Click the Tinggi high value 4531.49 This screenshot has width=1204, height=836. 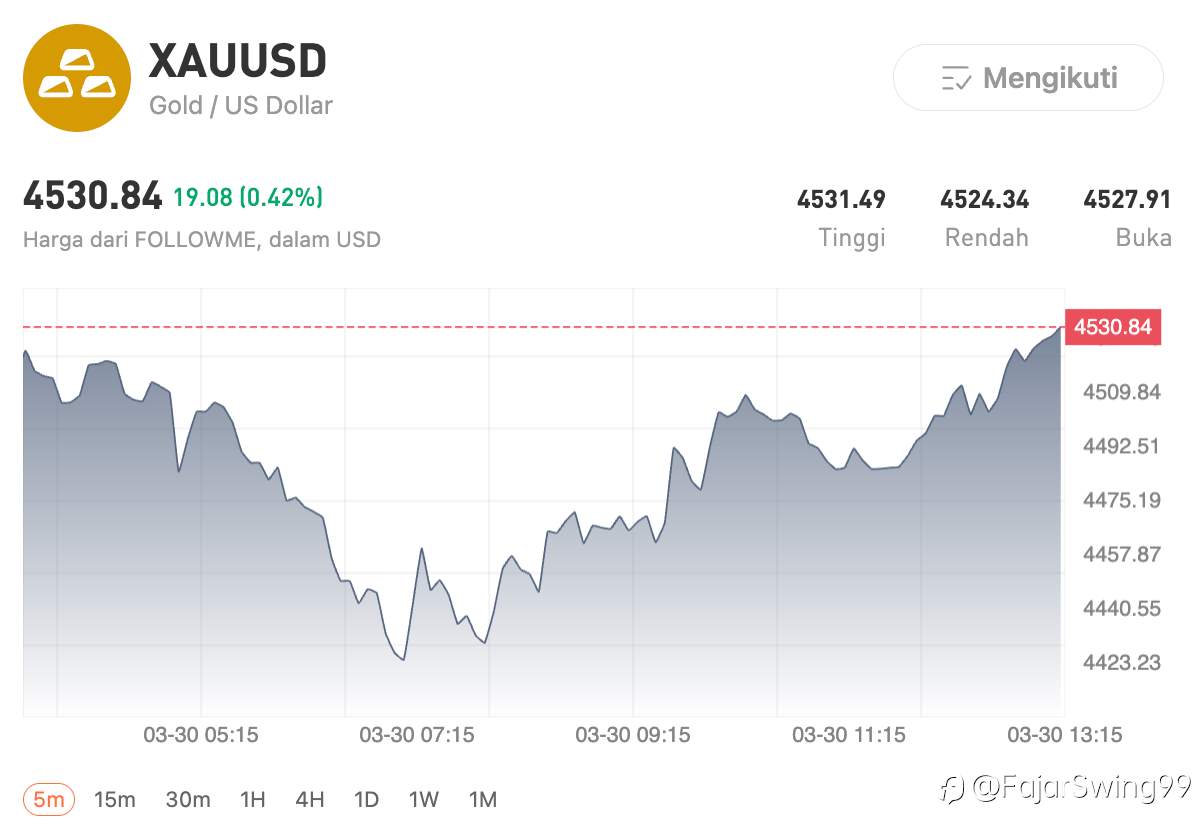(x=841, y=200)
